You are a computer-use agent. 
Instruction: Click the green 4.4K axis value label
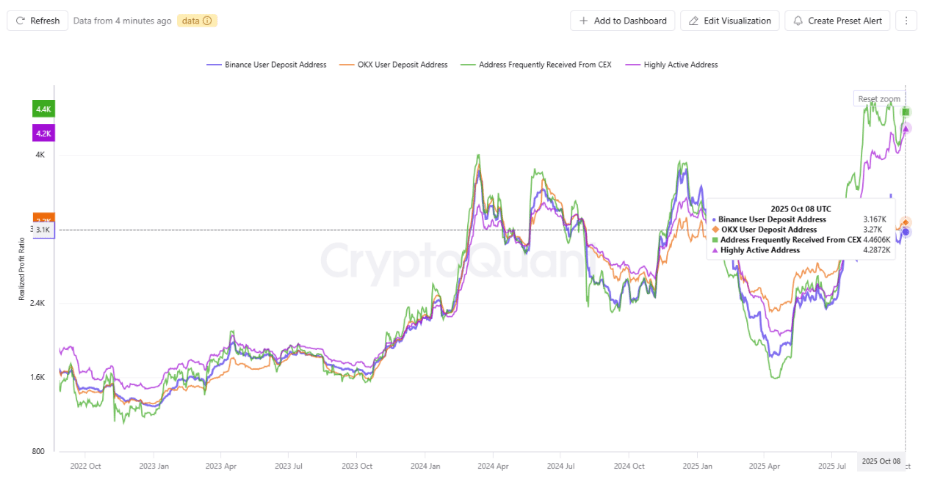(43, 108)
